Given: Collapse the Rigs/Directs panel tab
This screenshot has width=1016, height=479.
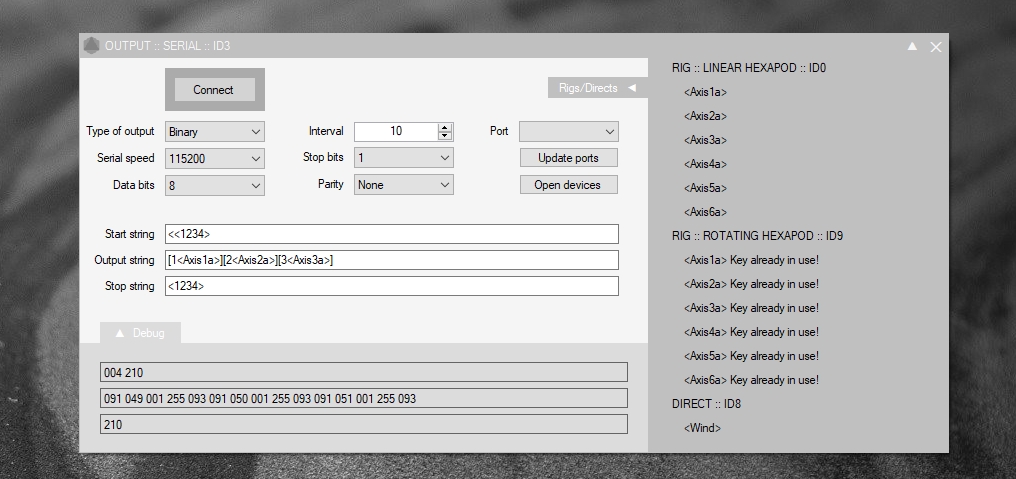Looking at the screenshot, I should tap(597, 88).
